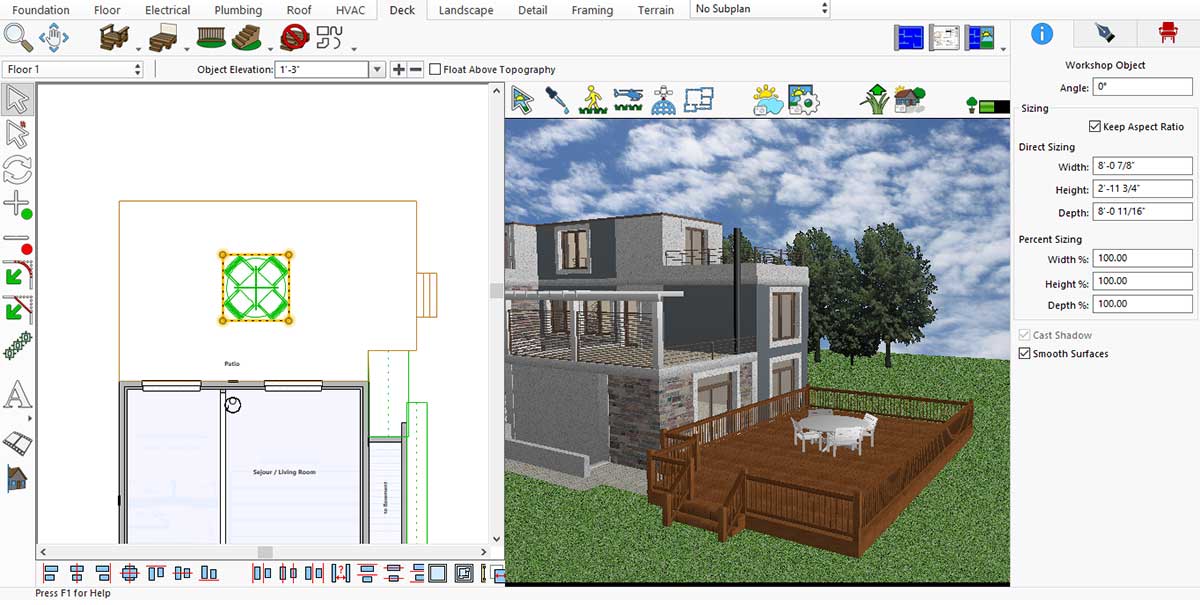Pick the eyedropper tool in 3D view
Screen dimensions: 1200x605
pos(557,100)
